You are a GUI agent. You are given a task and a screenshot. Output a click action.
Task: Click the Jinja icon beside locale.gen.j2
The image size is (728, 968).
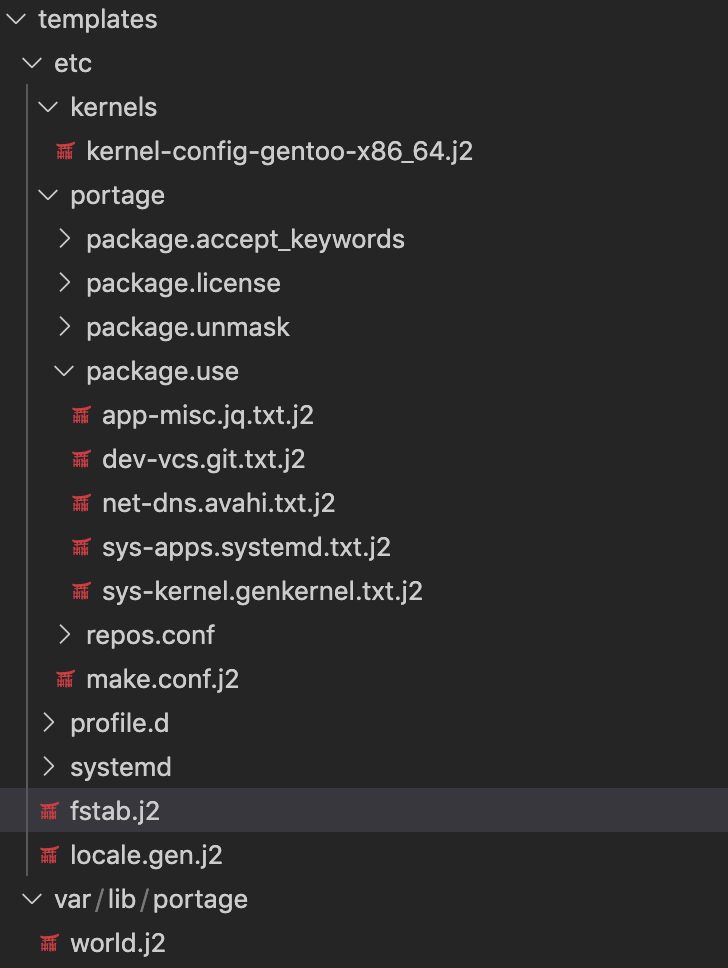[49, 855]
